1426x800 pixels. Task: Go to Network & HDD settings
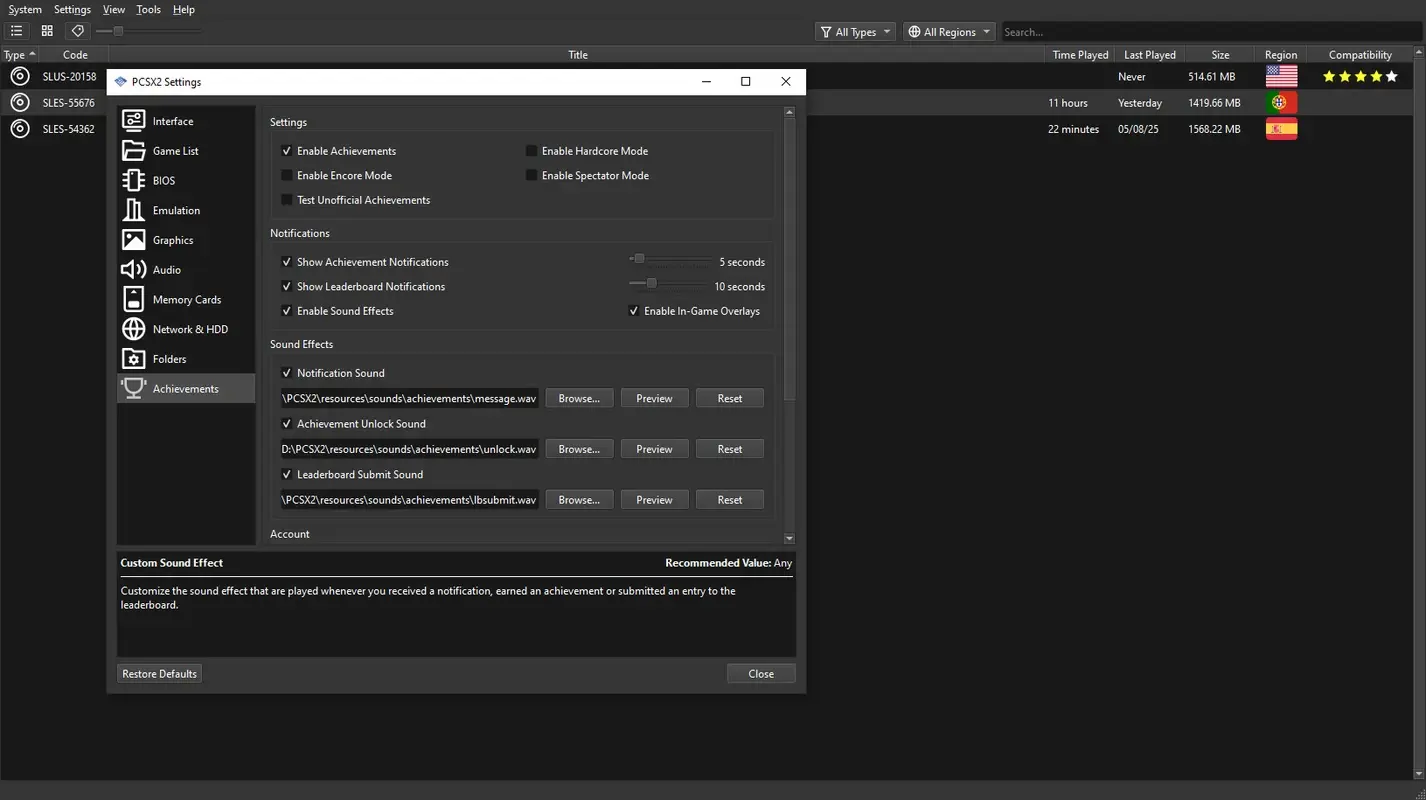[190, 329]
